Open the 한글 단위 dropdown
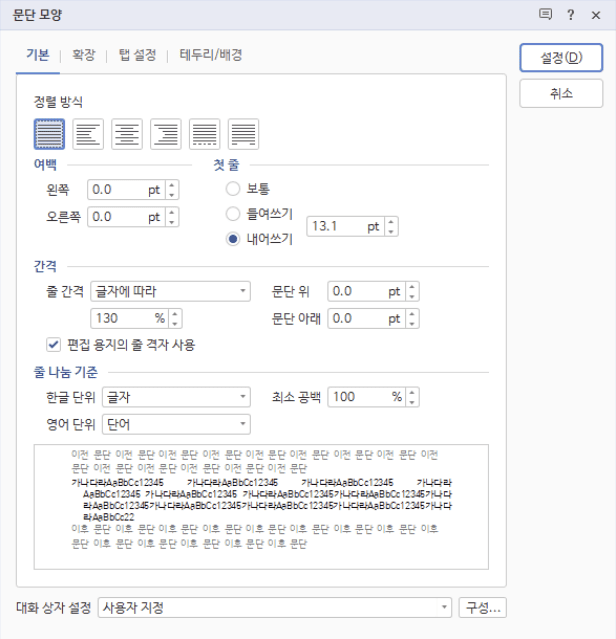The width and height of the screenshot is (616, 639). (x=176, y=397)
